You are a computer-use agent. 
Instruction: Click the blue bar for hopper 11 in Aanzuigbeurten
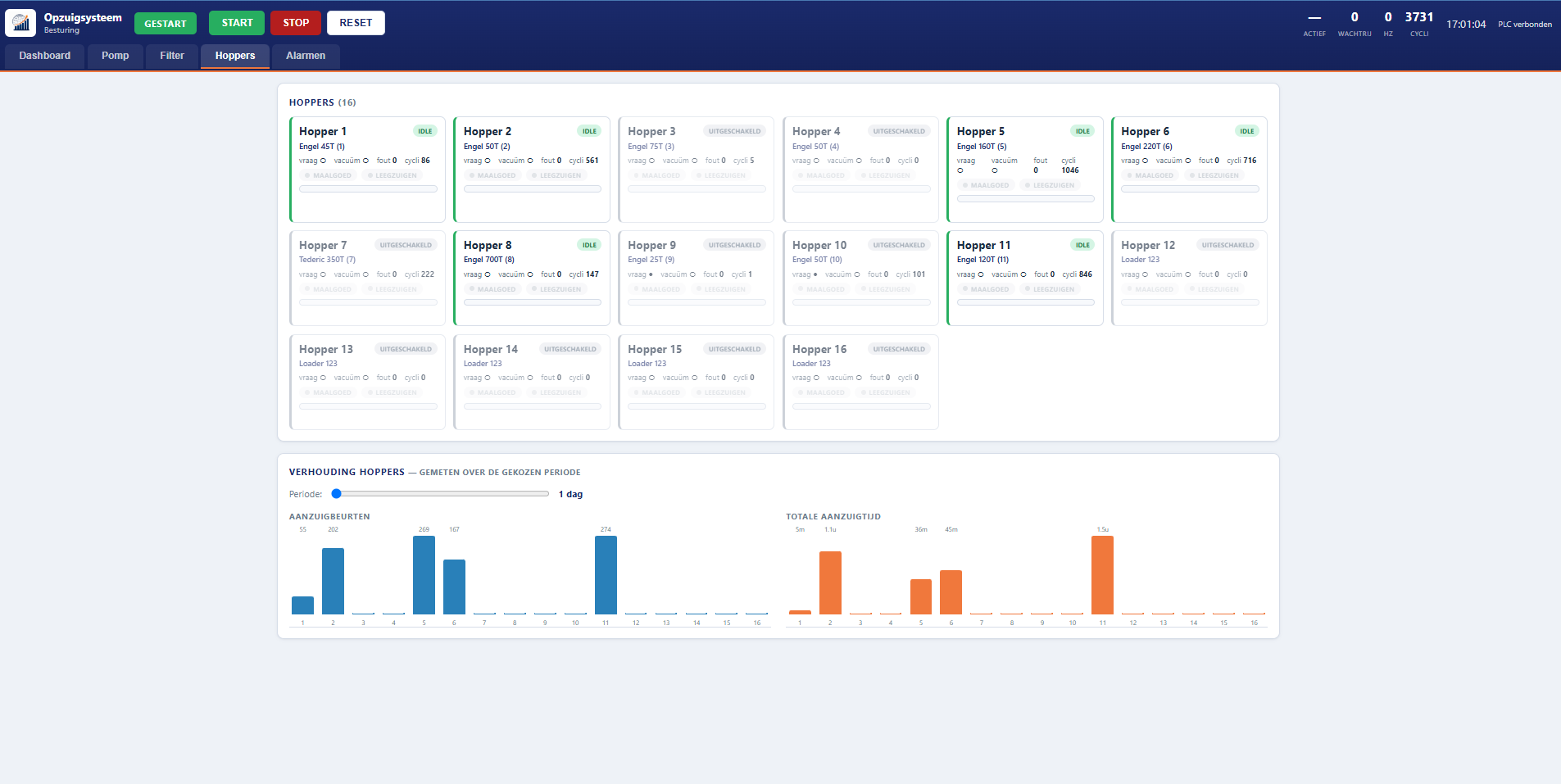606,575
